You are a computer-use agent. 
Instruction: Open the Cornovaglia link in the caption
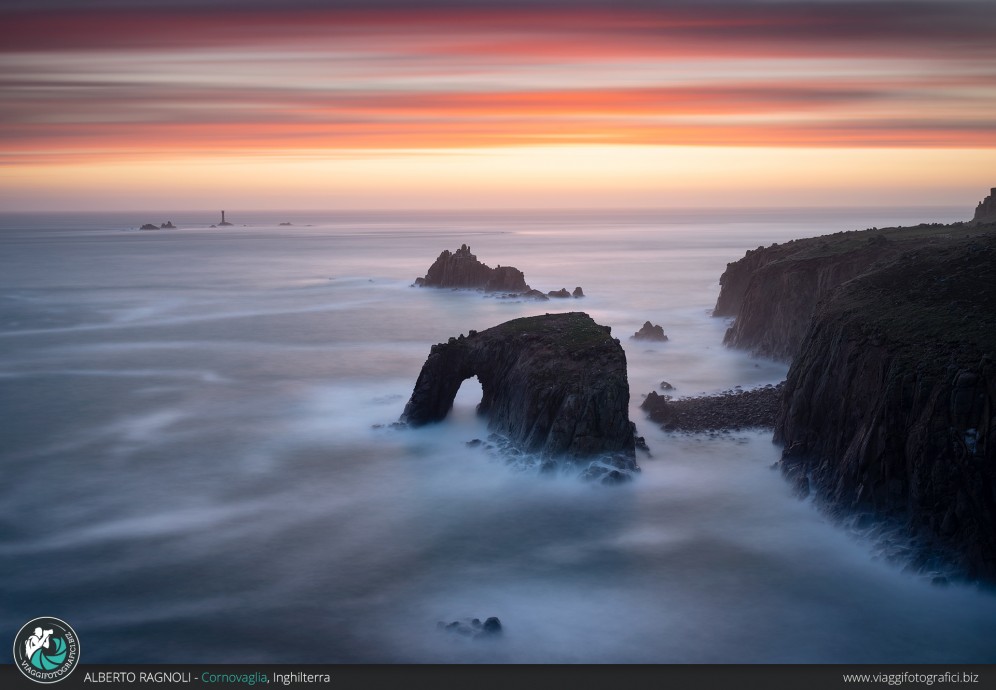(x=234, y=678)
